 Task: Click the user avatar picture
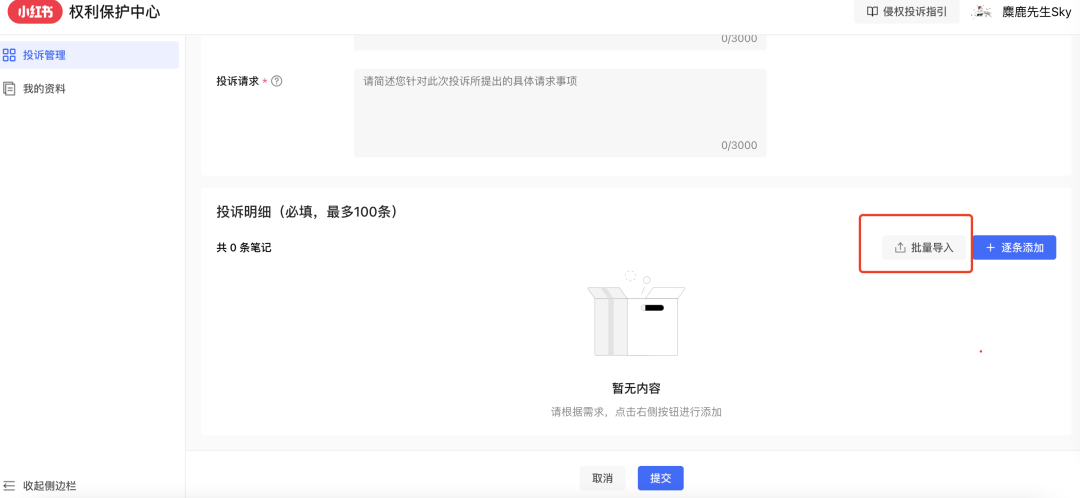(x=982, y=12)
